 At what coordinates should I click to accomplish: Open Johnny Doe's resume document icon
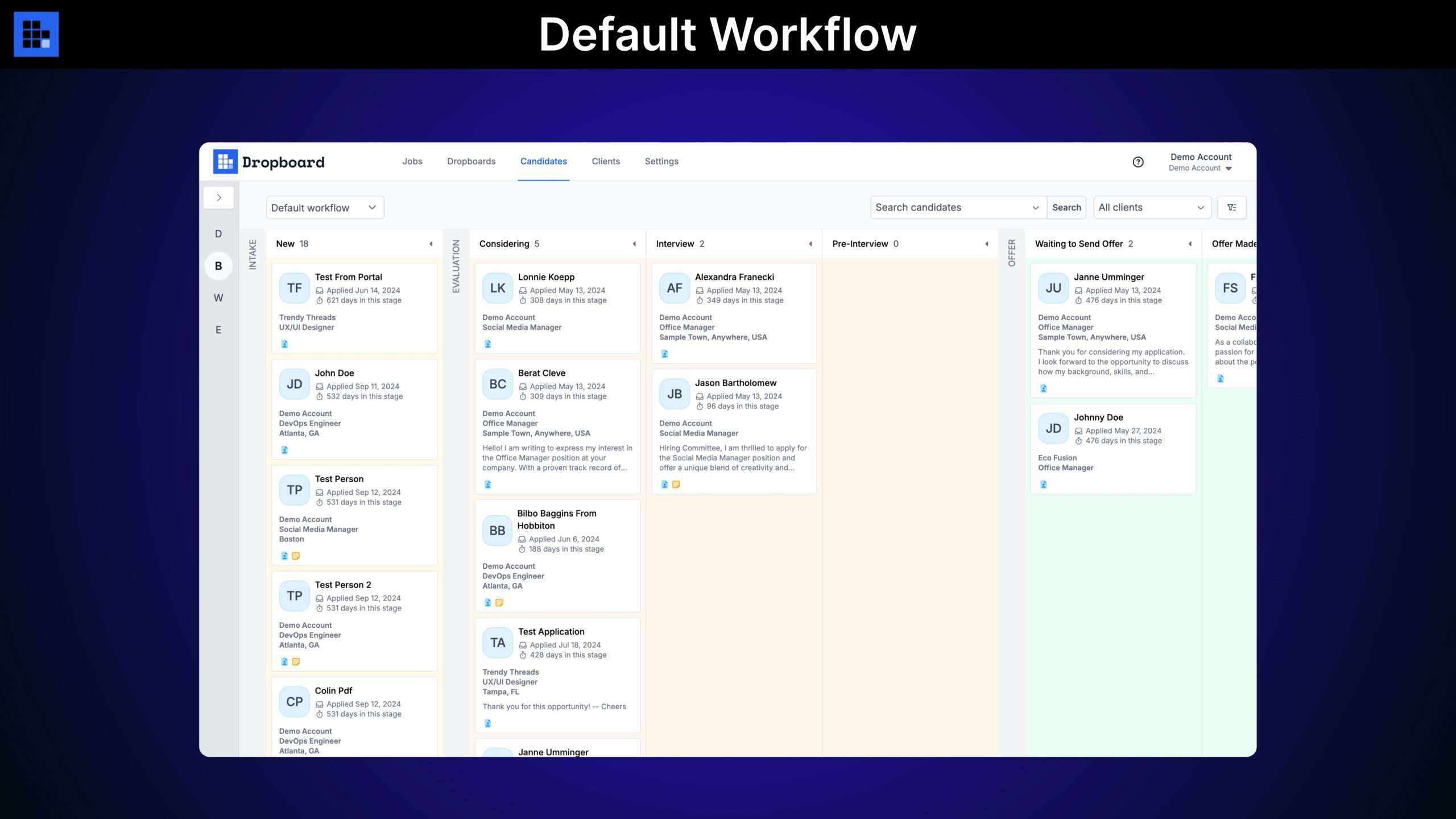point(1043,485)
